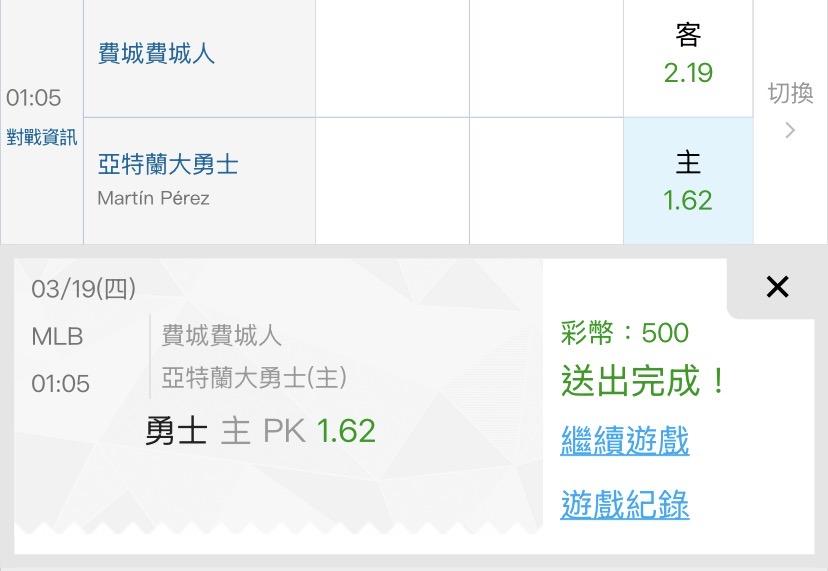Click the empty cell left of 主 1.62
Viewport: 828px width, 571px height.
[x=546, y=181]
